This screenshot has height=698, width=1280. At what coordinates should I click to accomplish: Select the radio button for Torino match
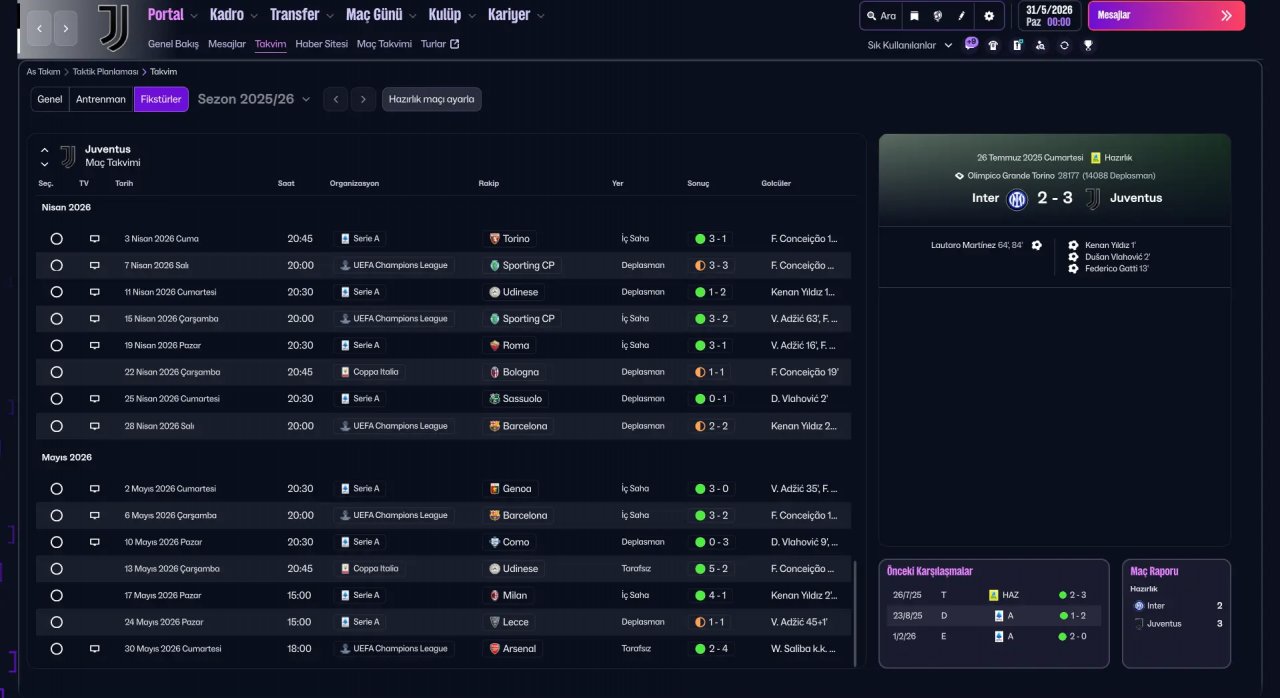click(x=56, y=239)
